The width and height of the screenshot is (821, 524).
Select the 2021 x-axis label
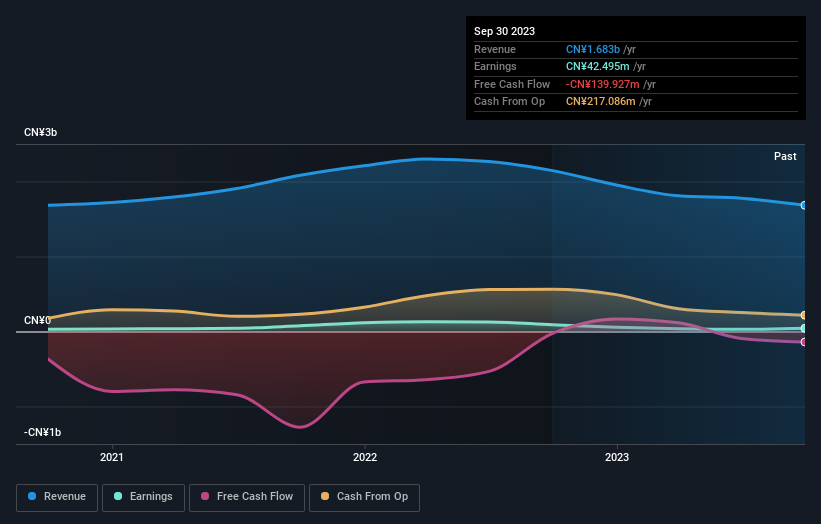coord(112,457)
